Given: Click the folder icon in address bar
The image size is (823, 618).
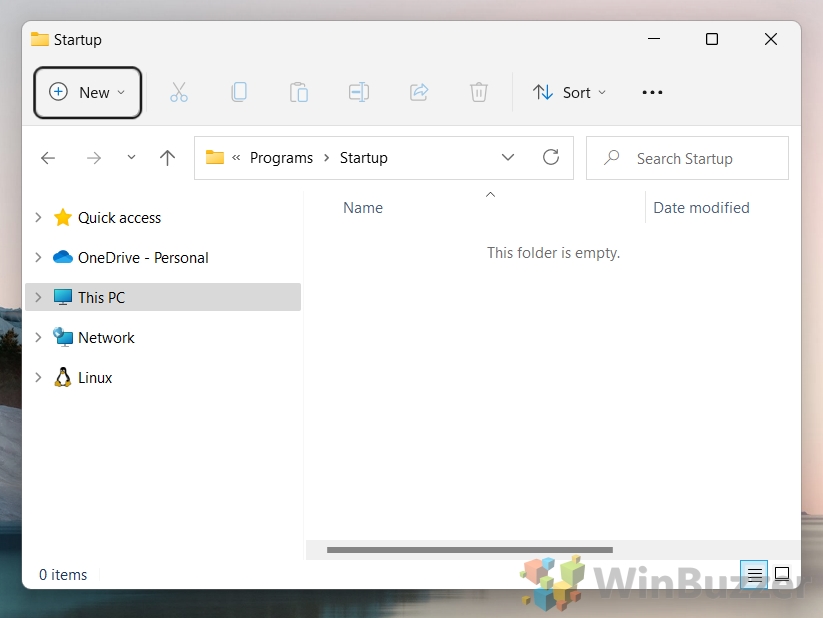Looking at the screenshot, I should tap(215, 157).
